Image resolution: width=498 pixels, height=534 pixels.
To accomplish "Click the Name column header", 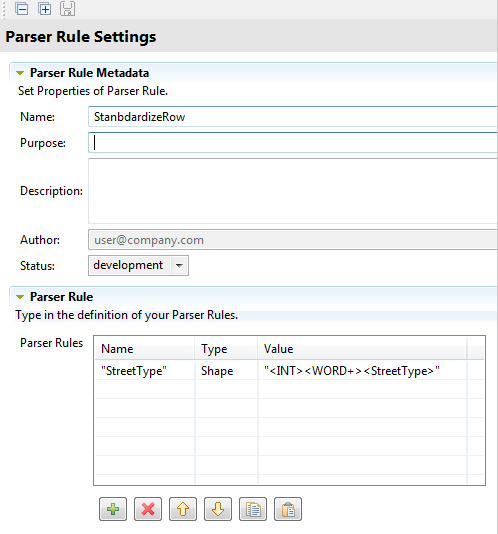I will tap(145, 348).
